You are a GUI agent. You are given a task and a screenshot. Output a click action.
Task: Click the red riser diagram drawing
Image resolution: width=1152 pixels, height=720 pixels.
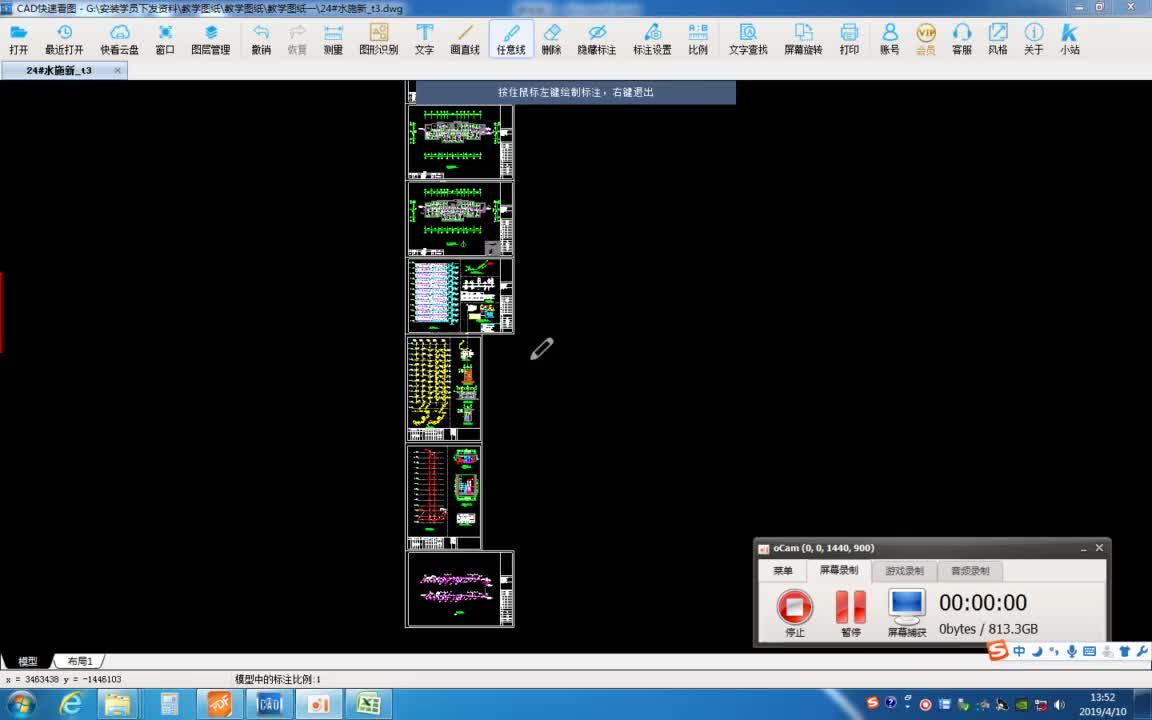tap(444, 497)
